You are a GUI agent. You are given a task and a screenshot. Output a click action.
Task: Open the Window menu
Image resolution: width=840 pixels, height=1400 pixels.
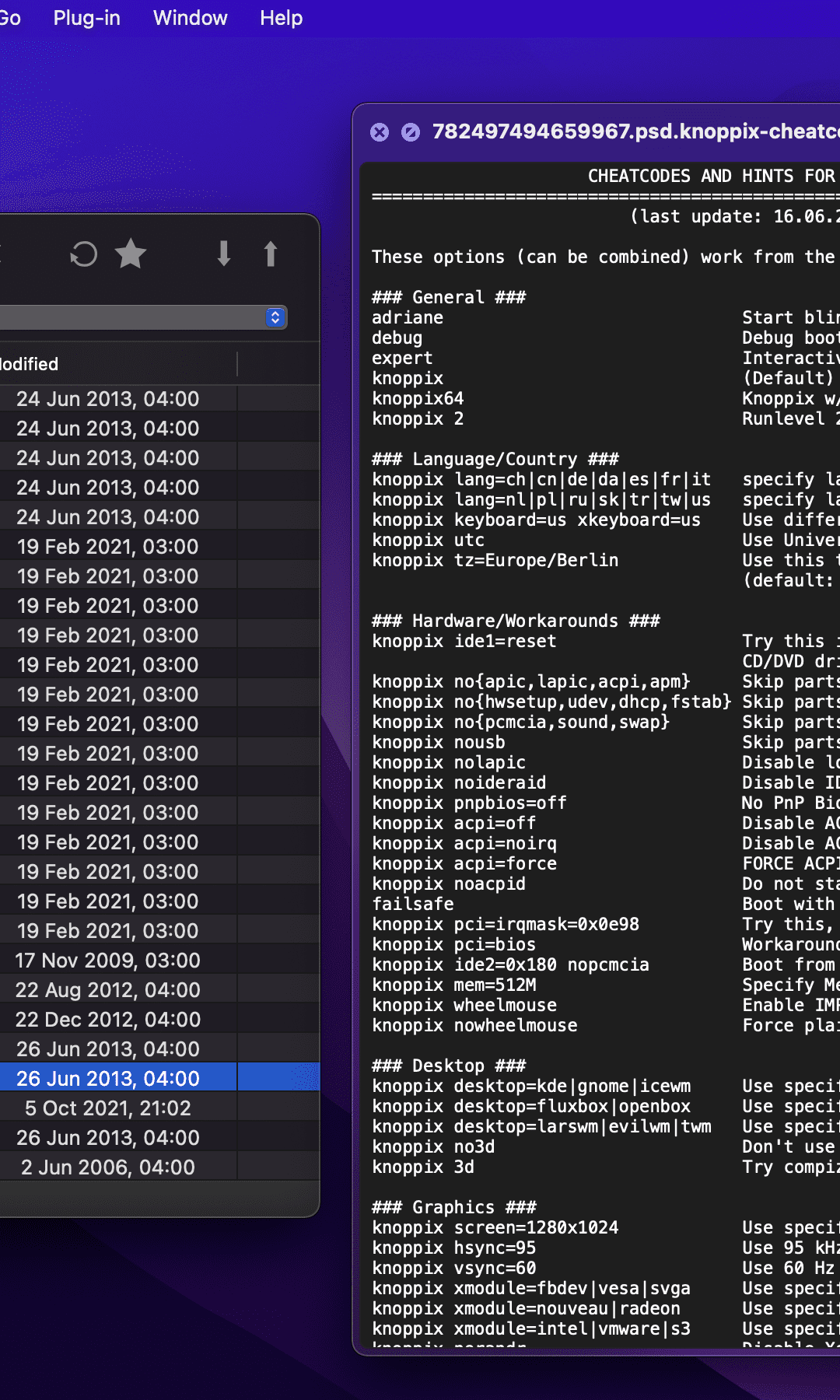(x=191, y=18)
